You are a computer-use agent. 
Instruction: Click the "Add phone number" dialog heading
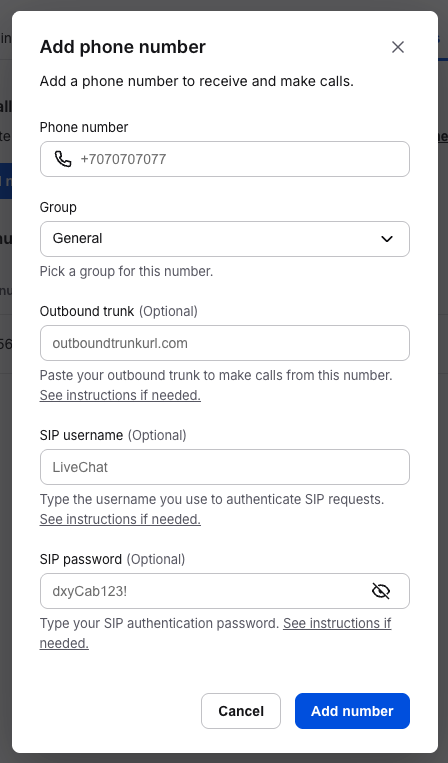tap(123, 47)
